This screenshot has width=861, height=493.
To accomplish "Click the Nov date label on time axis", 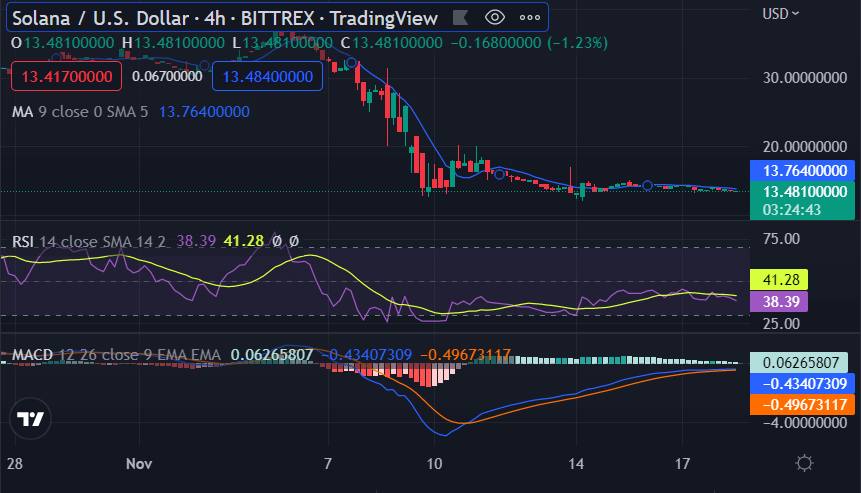I will coord(139,464).
